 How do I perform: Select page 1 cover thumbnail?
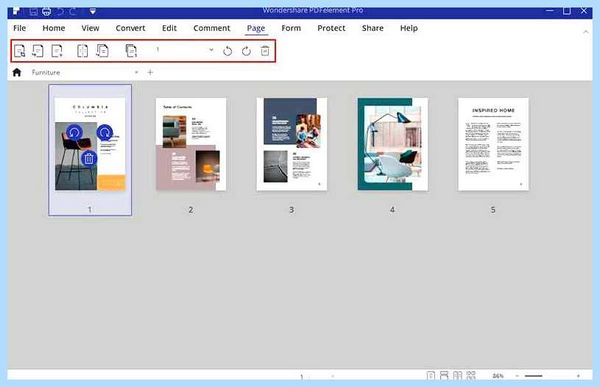(x=90, y=144)
